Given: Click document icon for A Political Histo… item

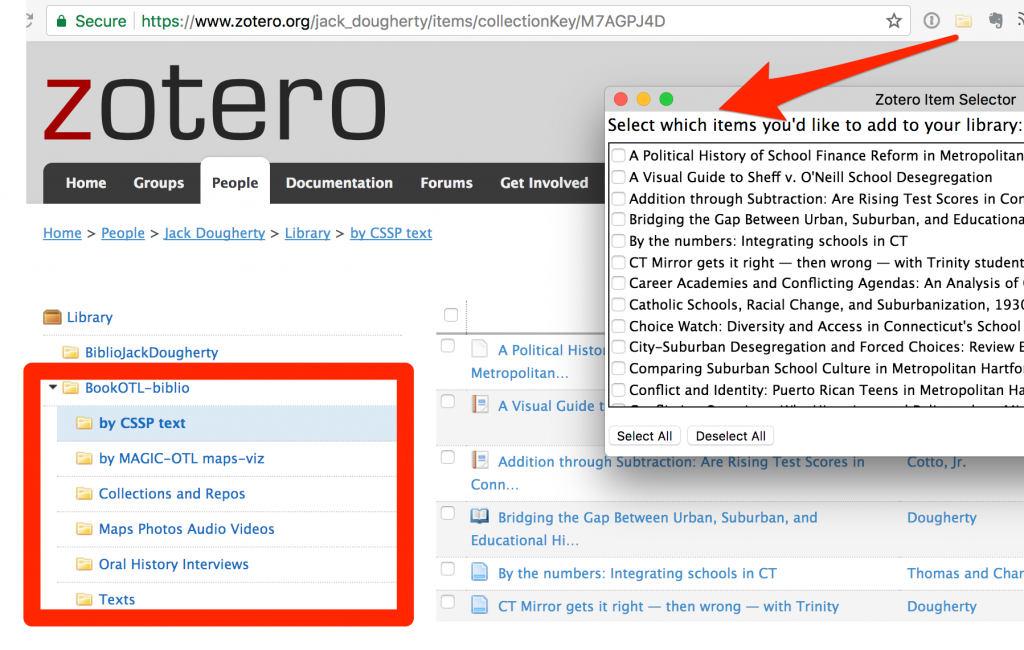Looking at the screenshot, I should [x=479, y=349].
